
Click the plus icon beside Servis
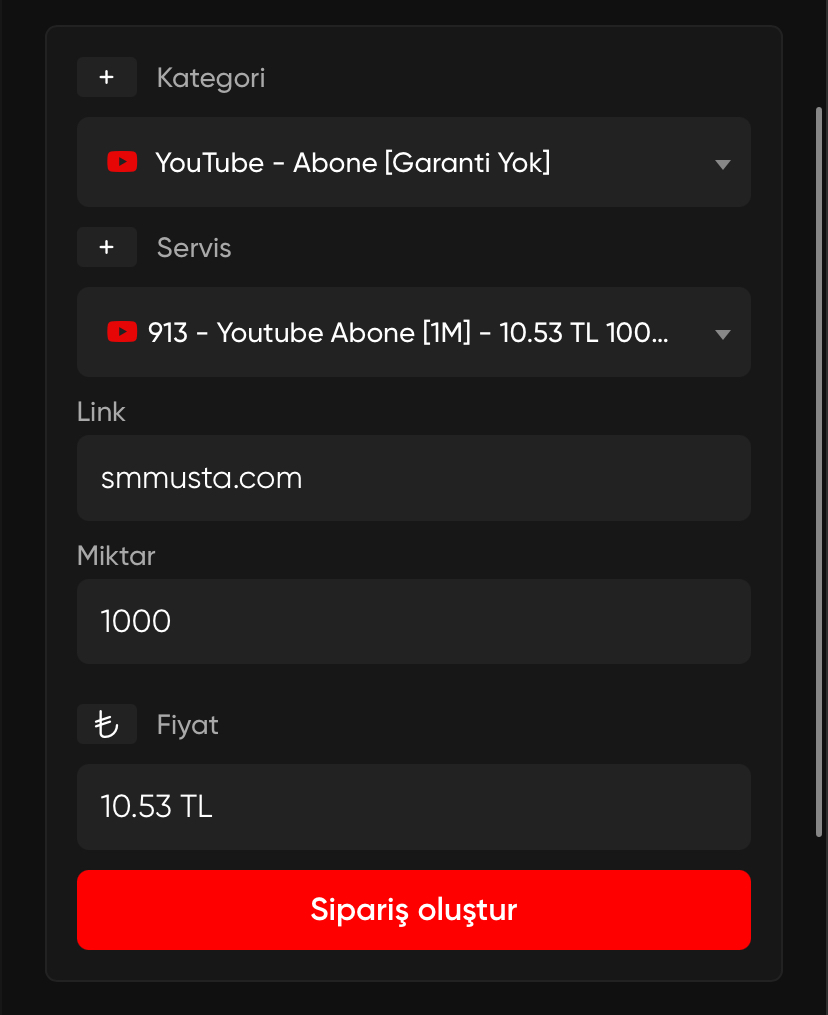pos(107,247)
